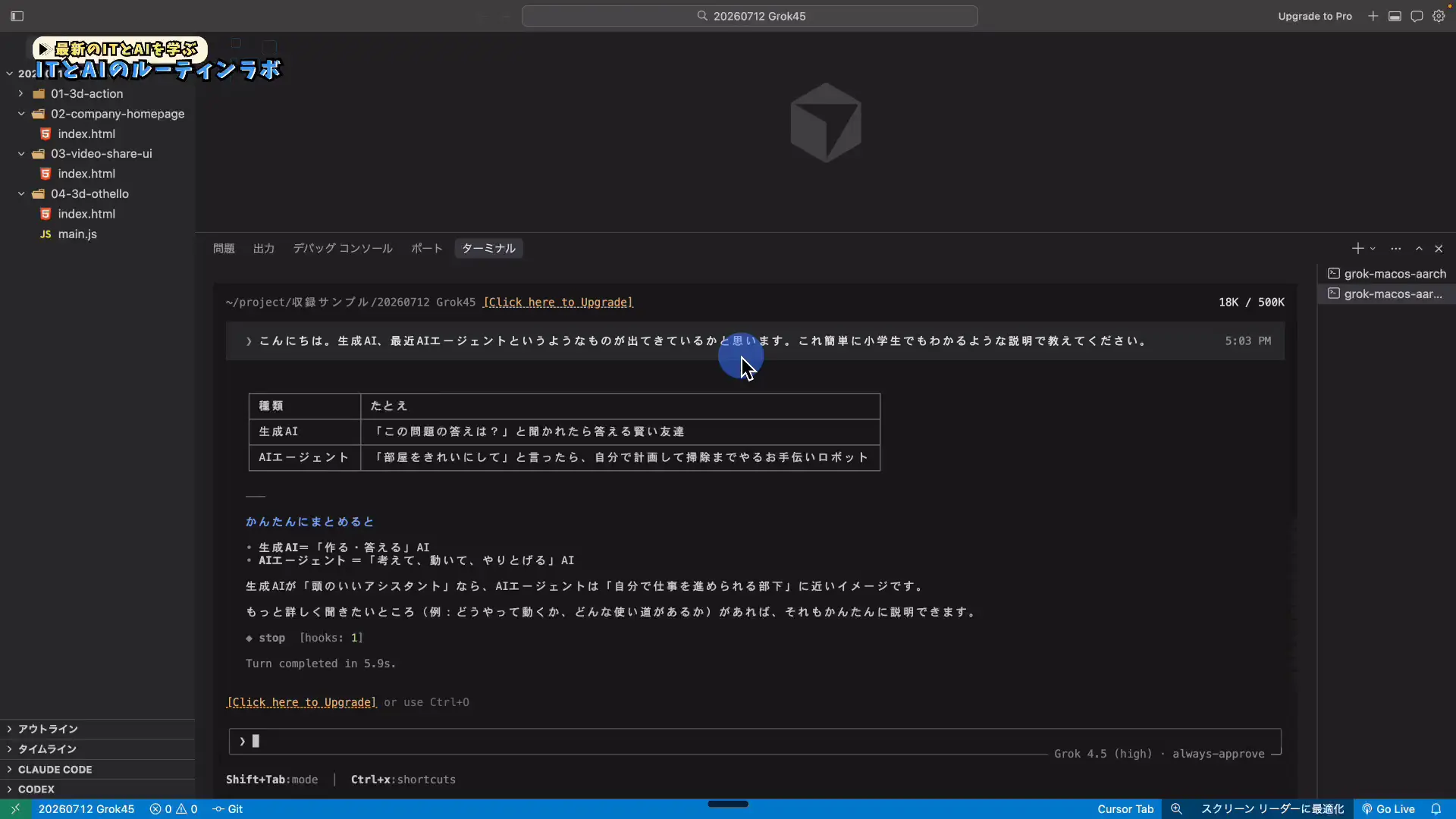Open notifications bell in the status bar
This screenshot has height=819, width=1456.
pos(1436,809)
